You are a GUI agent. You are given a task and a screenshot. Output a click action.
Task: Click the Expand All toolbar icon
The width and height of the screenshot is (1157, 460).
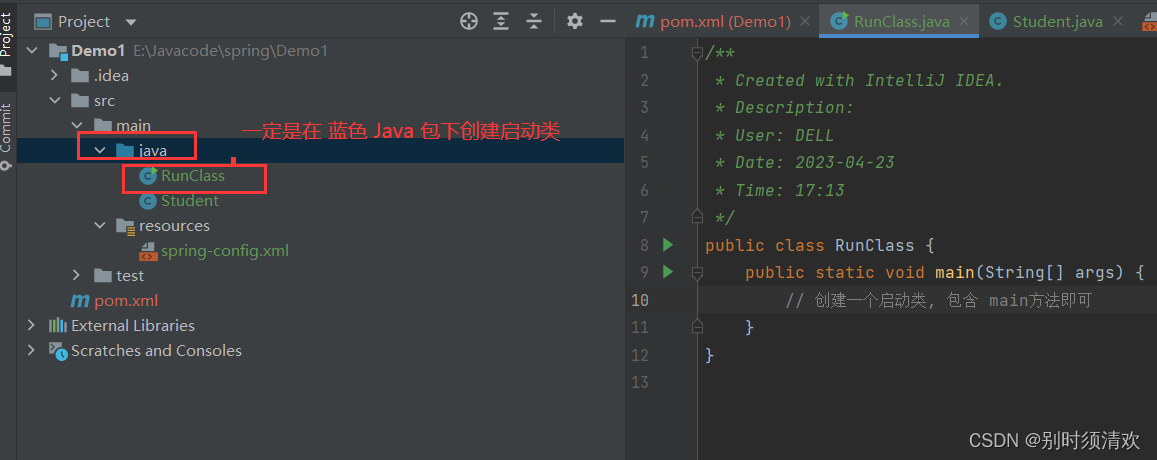point(501,21)
